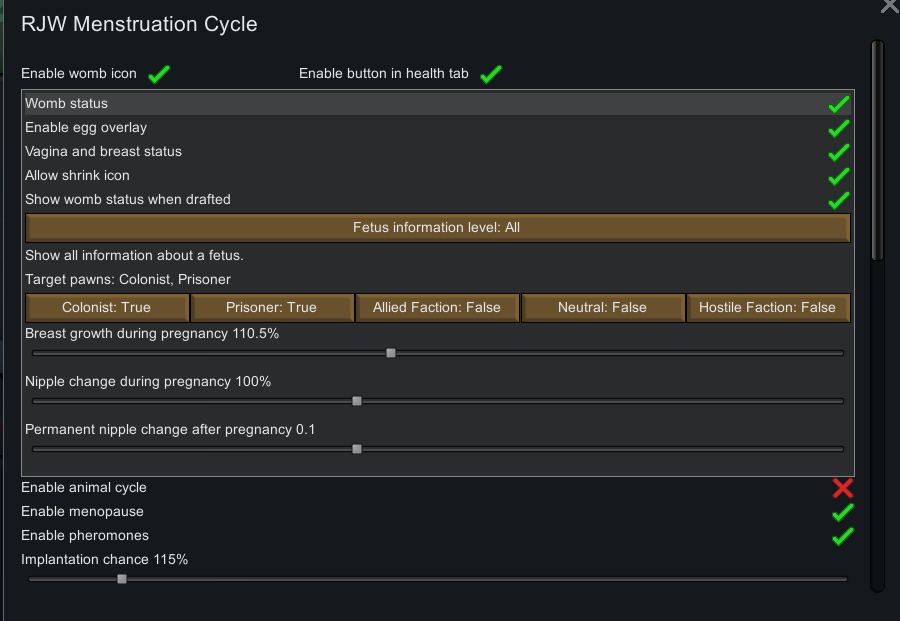Viewport: 900px width, 621px height.
Task: Toggle Enable button in health tab
Action: (490, 72)
